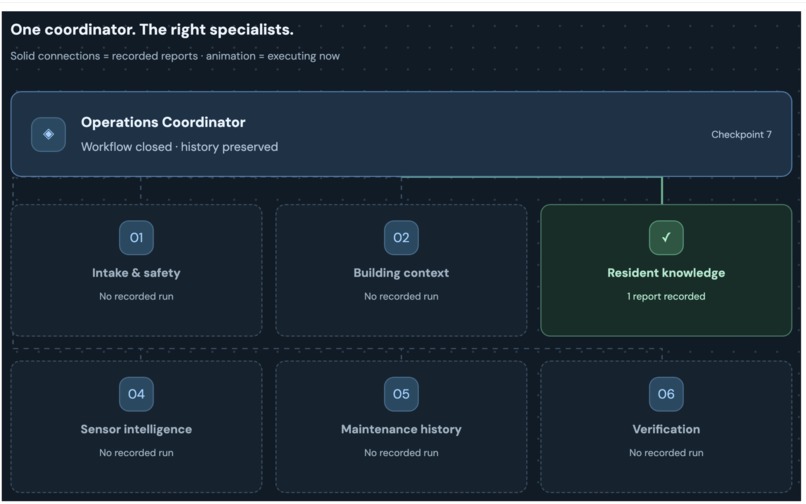Select the 01 badge on Intake & safety
The height and width of the screenshot is (504, 806).
[x=136, y=238]
